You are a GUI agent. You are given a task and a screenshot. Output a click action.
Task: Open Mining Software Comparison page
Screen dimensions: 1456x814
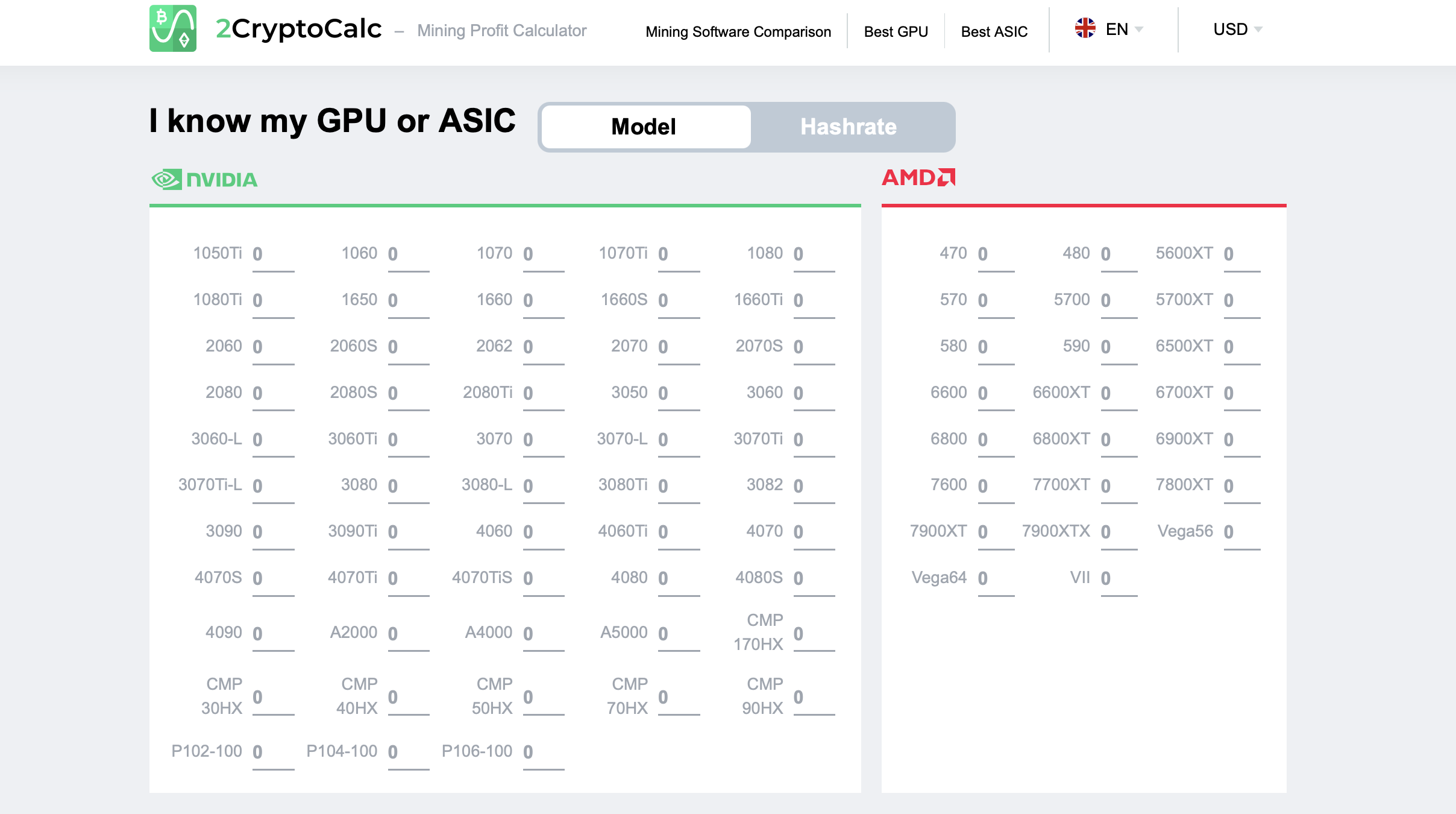coord(738,31)
